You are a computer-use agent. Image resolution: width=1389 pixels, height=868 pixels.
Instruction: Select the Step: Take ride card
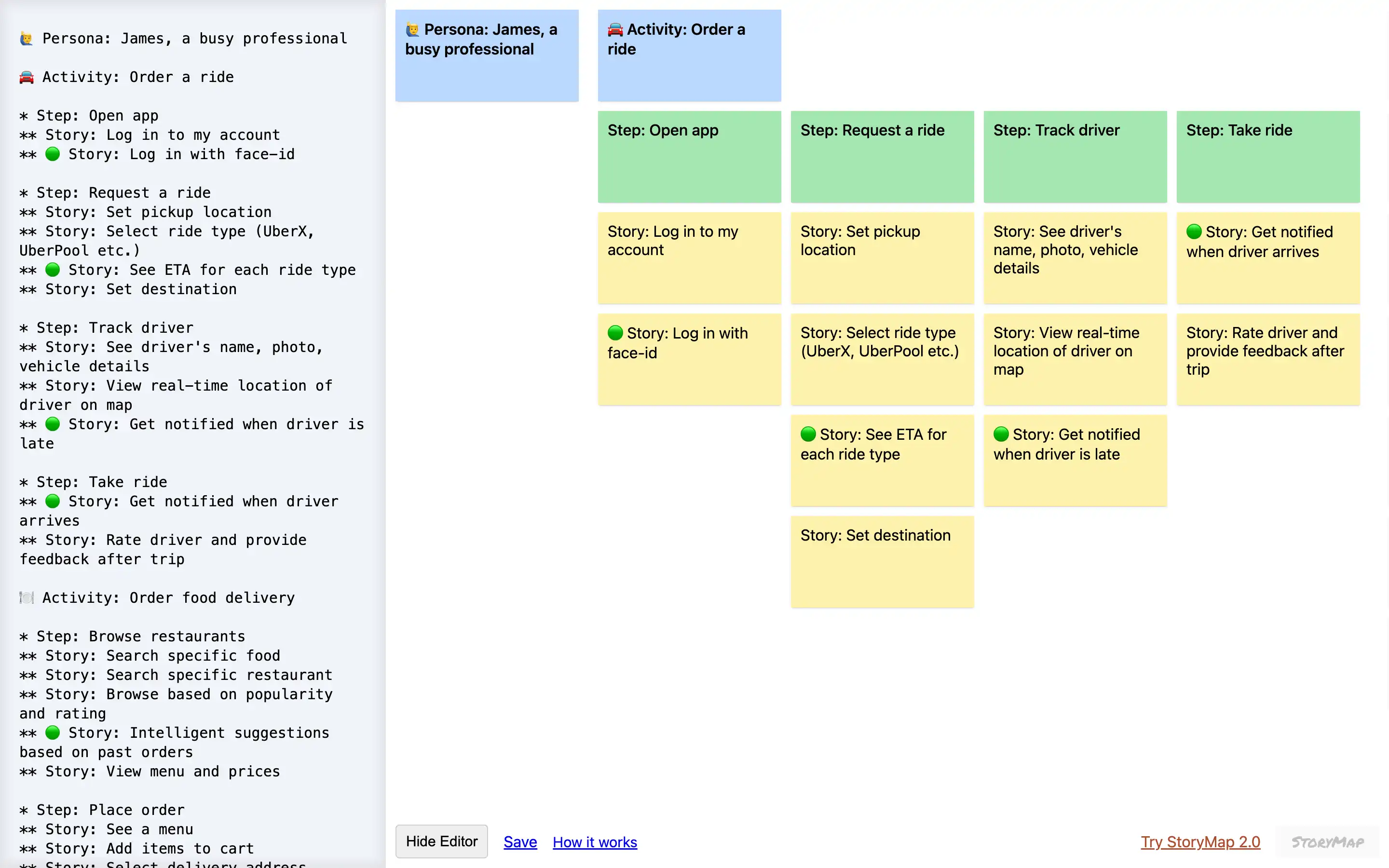click(1268, 157)
